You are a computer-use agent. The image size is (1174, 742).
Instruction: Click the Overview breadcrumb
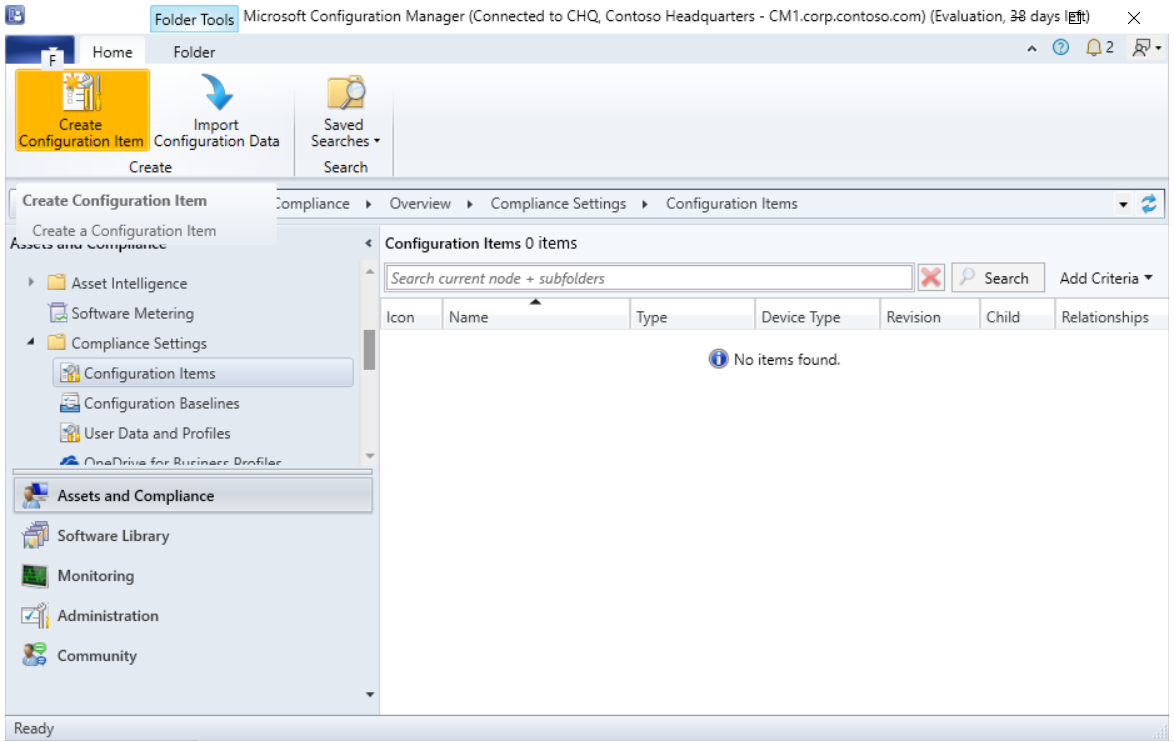point(419,204)
